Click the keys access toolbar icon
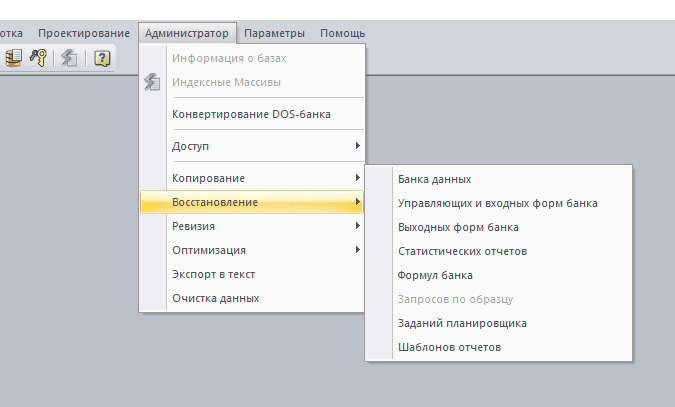The image size is (675, 407). (x=39, y=59)
